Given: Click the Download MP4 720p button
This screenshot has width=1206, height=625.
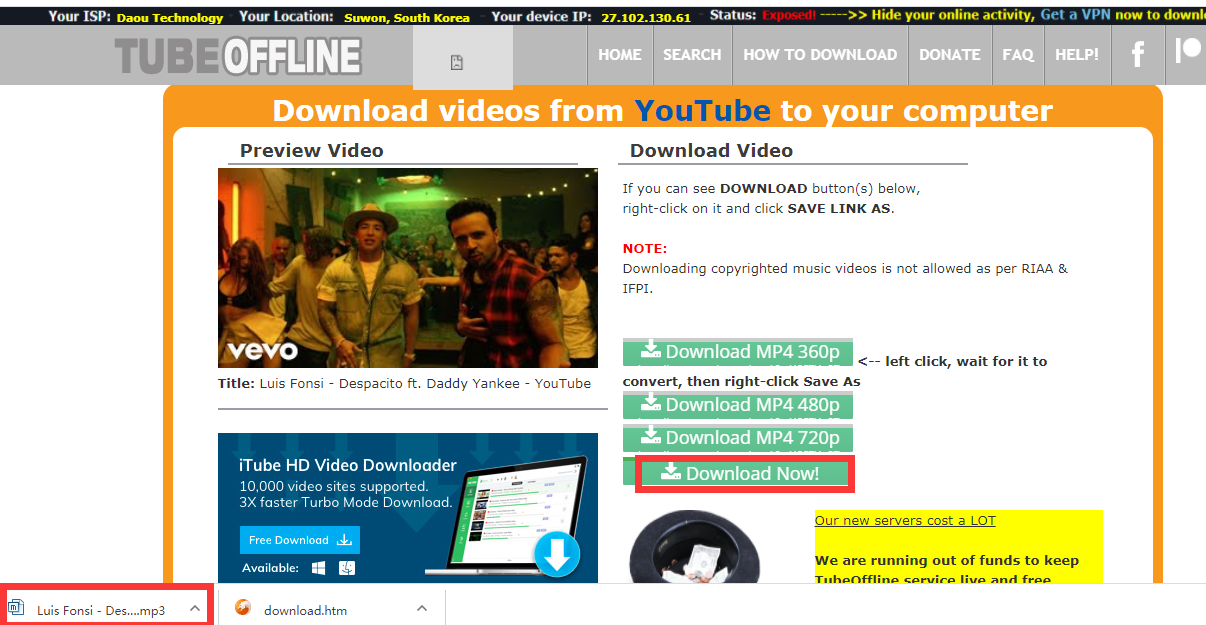Looking at the screenshot, I should point(738,438).
